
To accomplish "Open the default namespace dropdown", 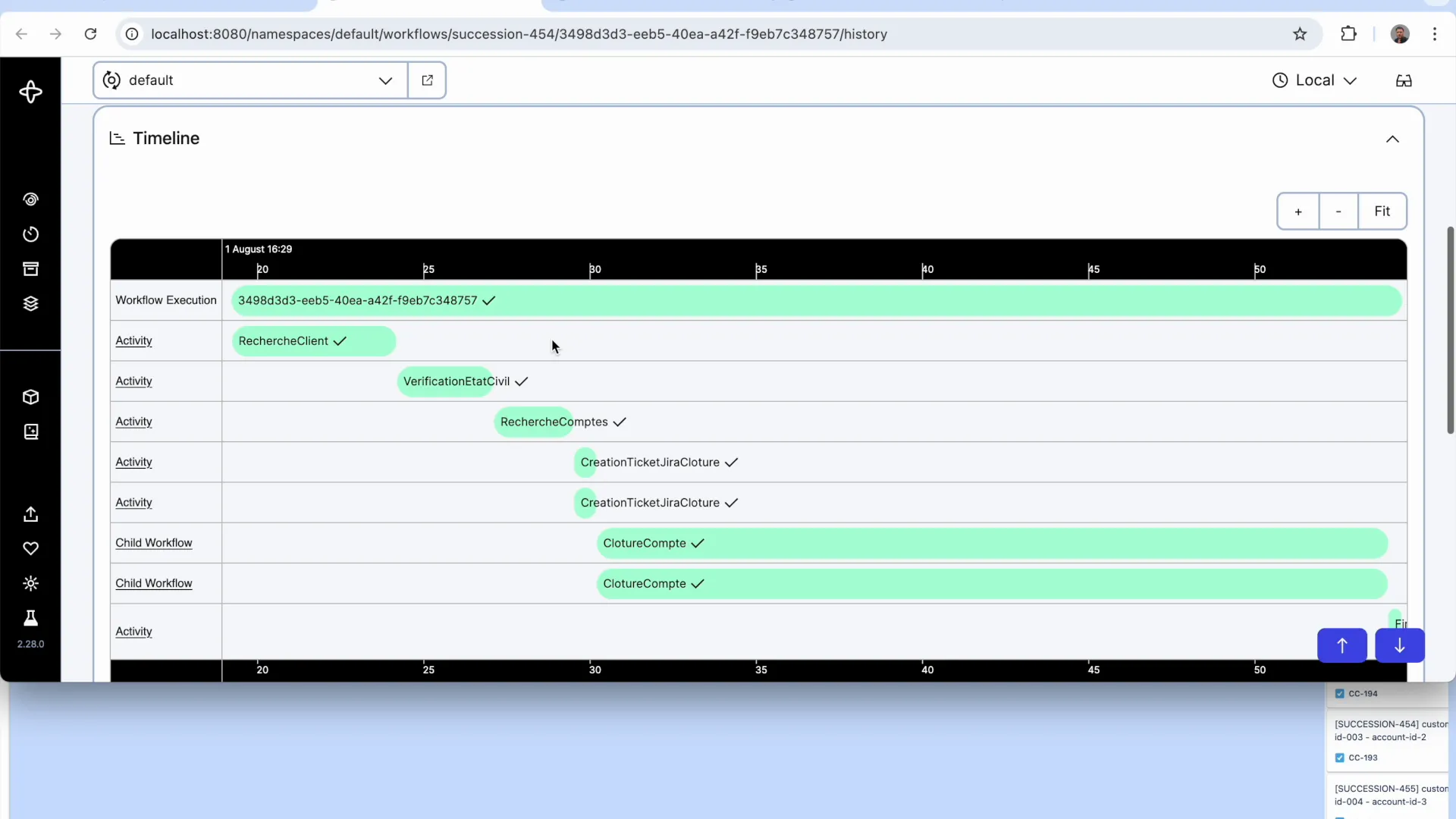I will click(x=250, y=80).
